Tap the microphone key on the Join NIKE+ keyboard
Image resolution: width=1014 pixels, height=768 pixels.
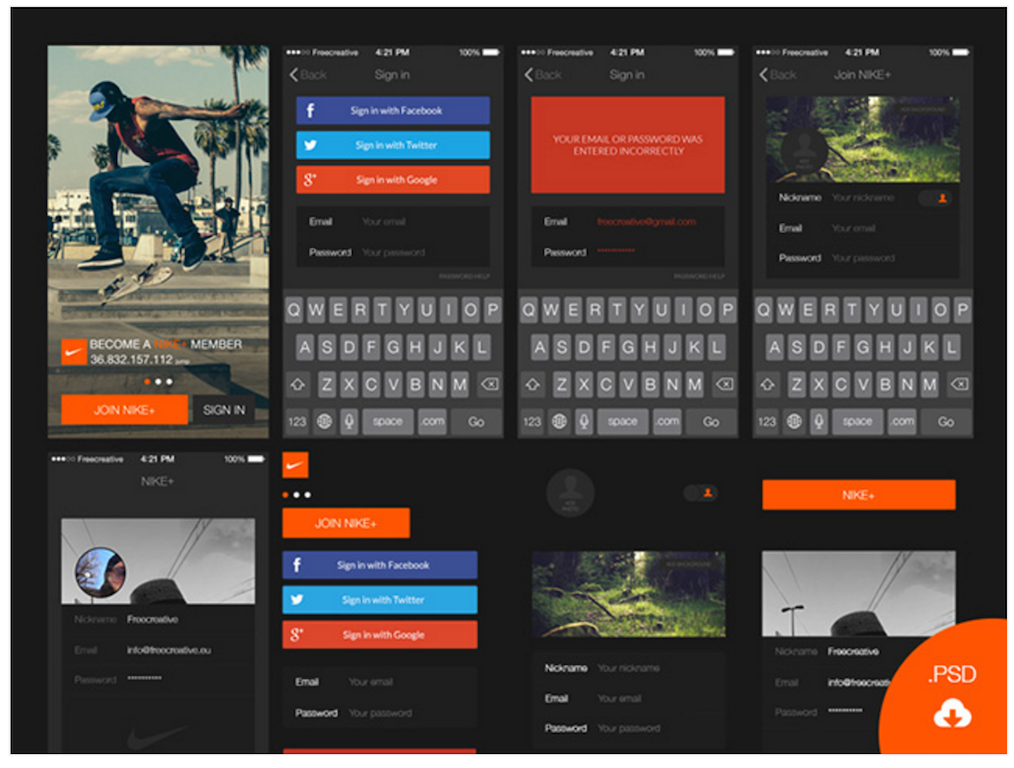click(819, 421)
